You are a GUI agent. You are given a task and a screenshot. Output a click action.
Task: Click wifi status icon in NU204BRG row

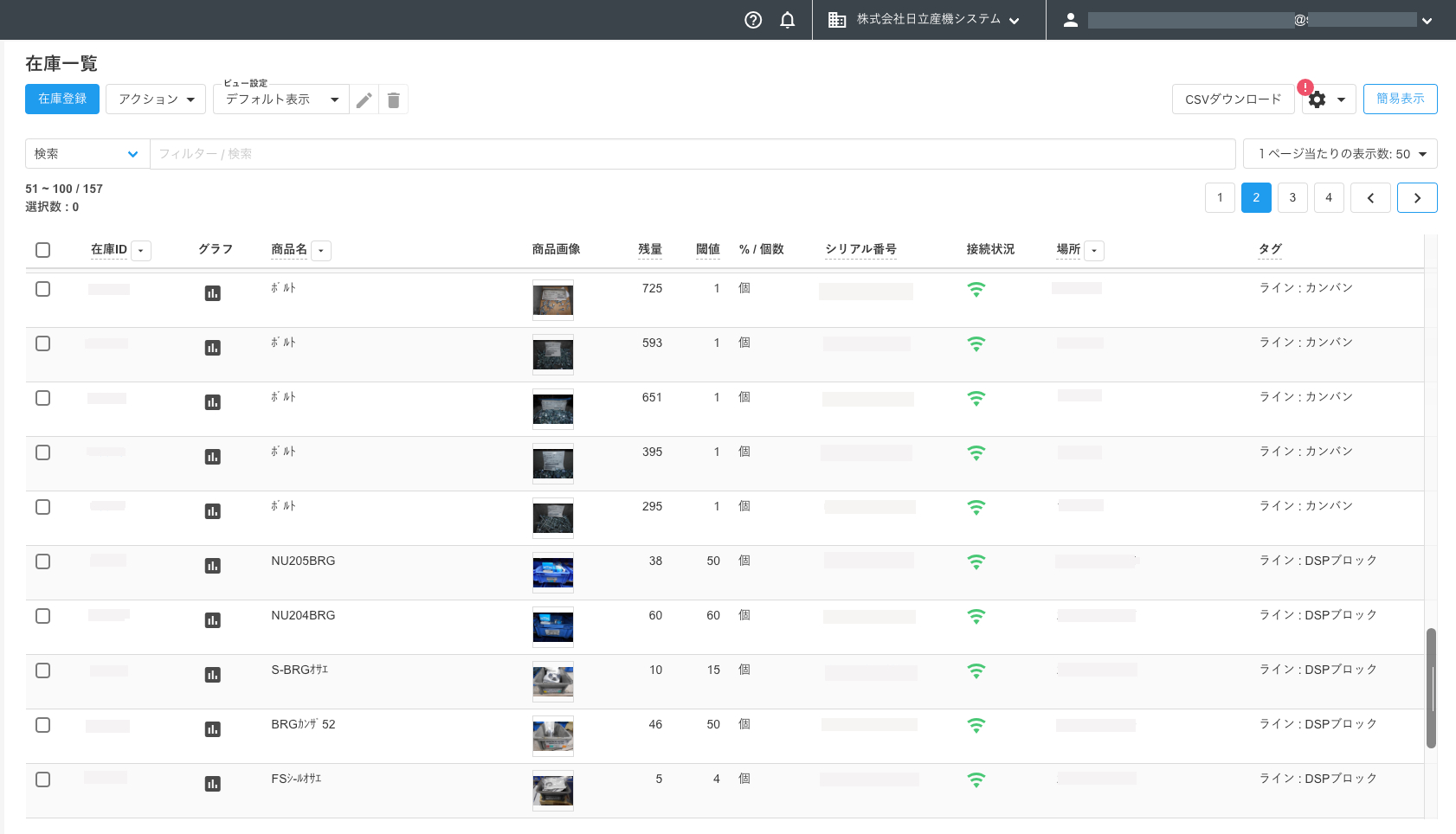[x=976, y=617]
